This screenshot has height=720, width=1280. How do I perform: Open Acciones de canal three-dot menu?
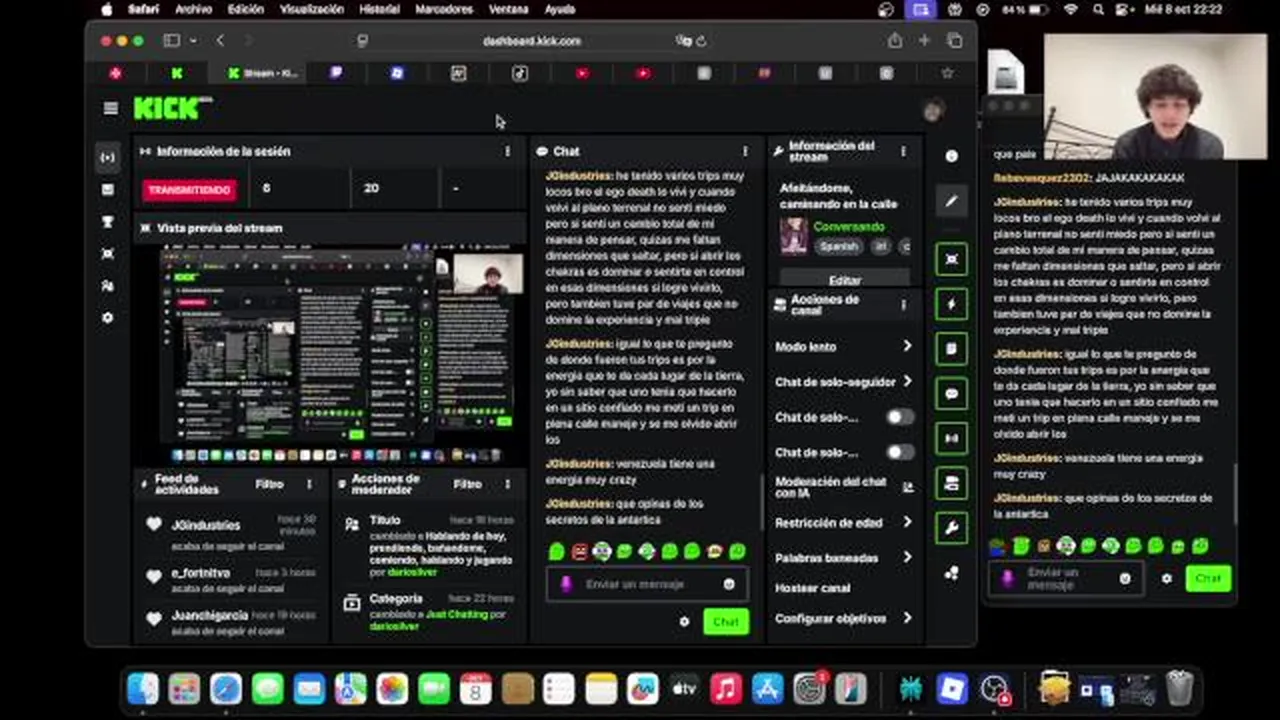(x=903, y=305)
